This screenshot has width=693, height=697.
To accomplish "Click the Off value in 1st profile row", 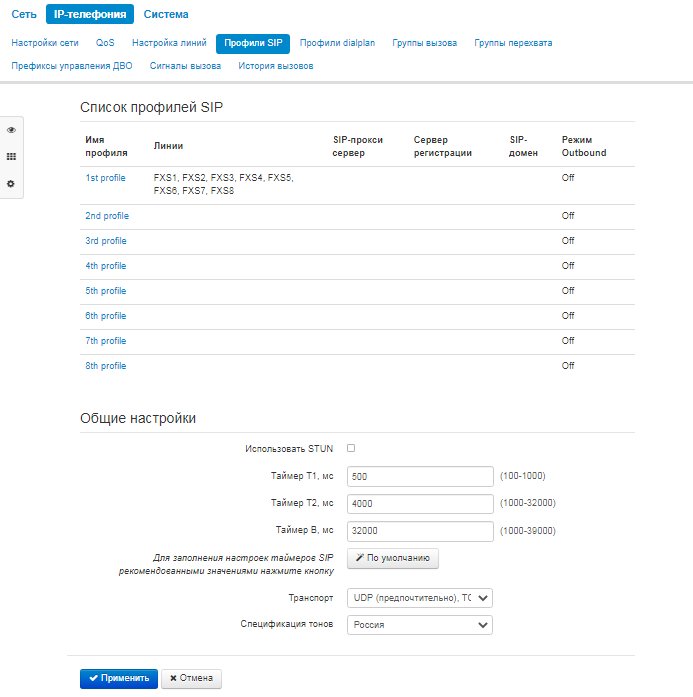I will [x=568, y=178].
